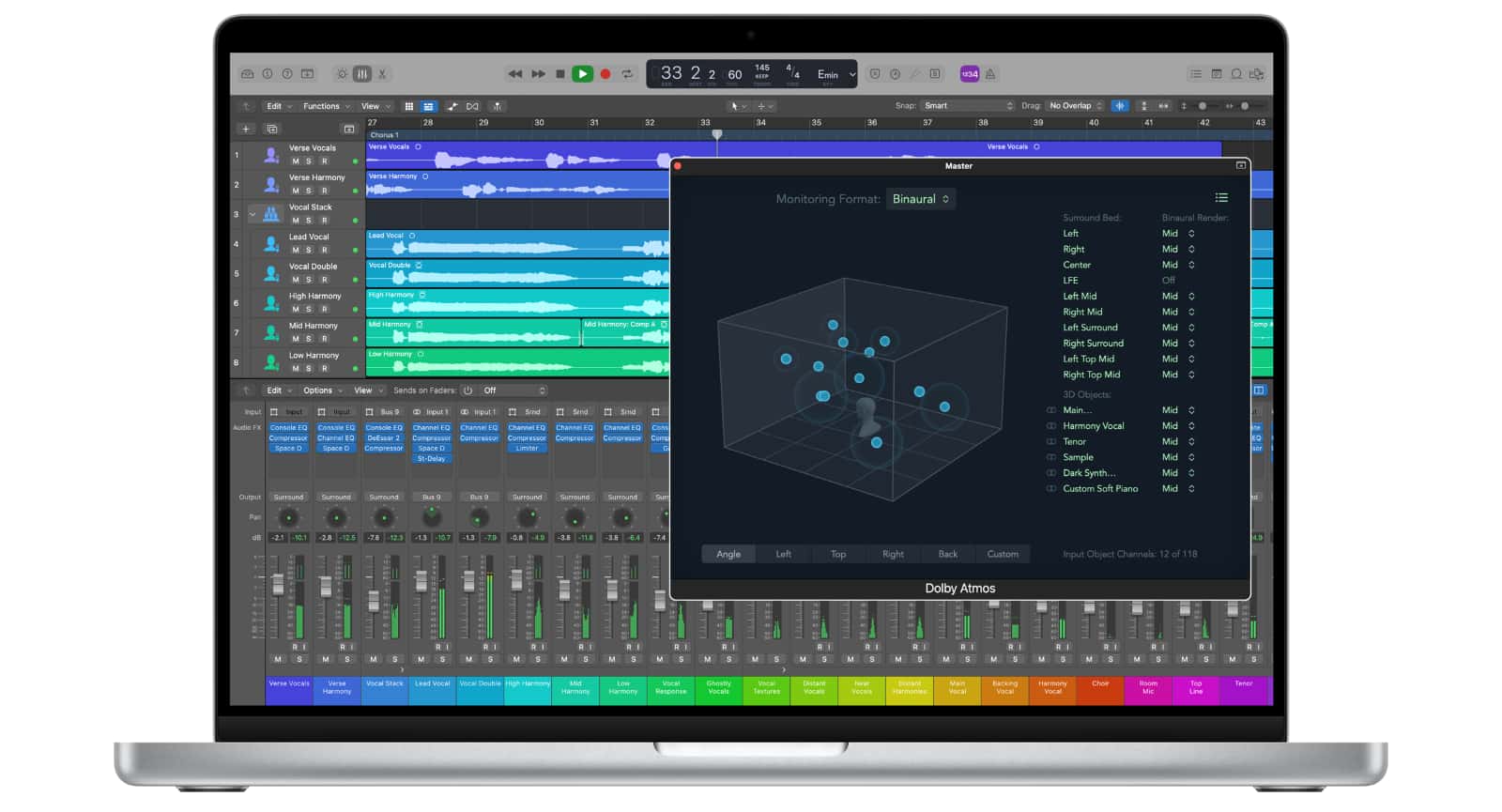Open the Scissors editors button
The image size is (1502, 812).
[x=382, y=74]
